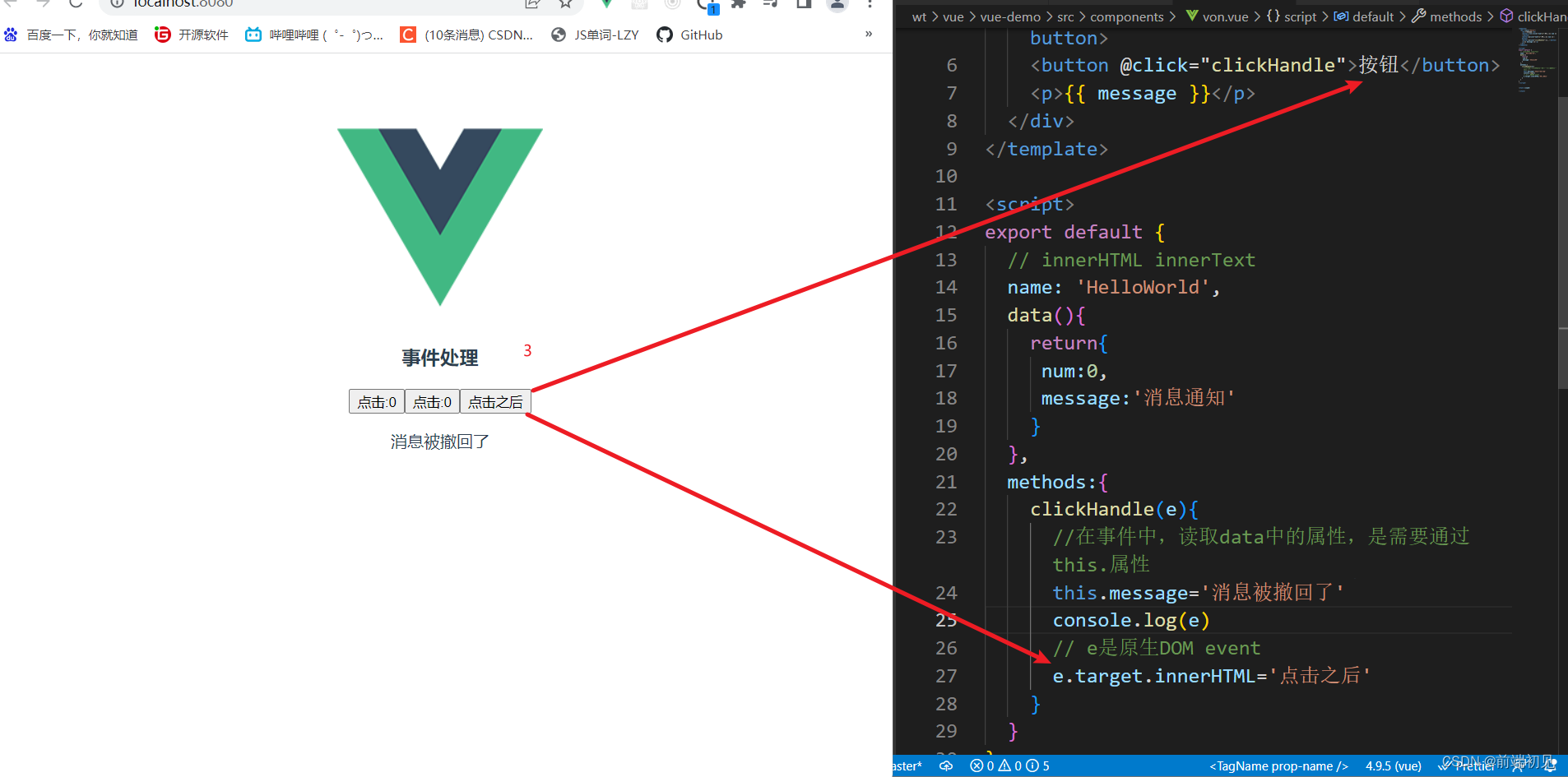Click line number 21 in the gutter
Image resolution: width=1568 pixels, height=777 pixels.
946,482
